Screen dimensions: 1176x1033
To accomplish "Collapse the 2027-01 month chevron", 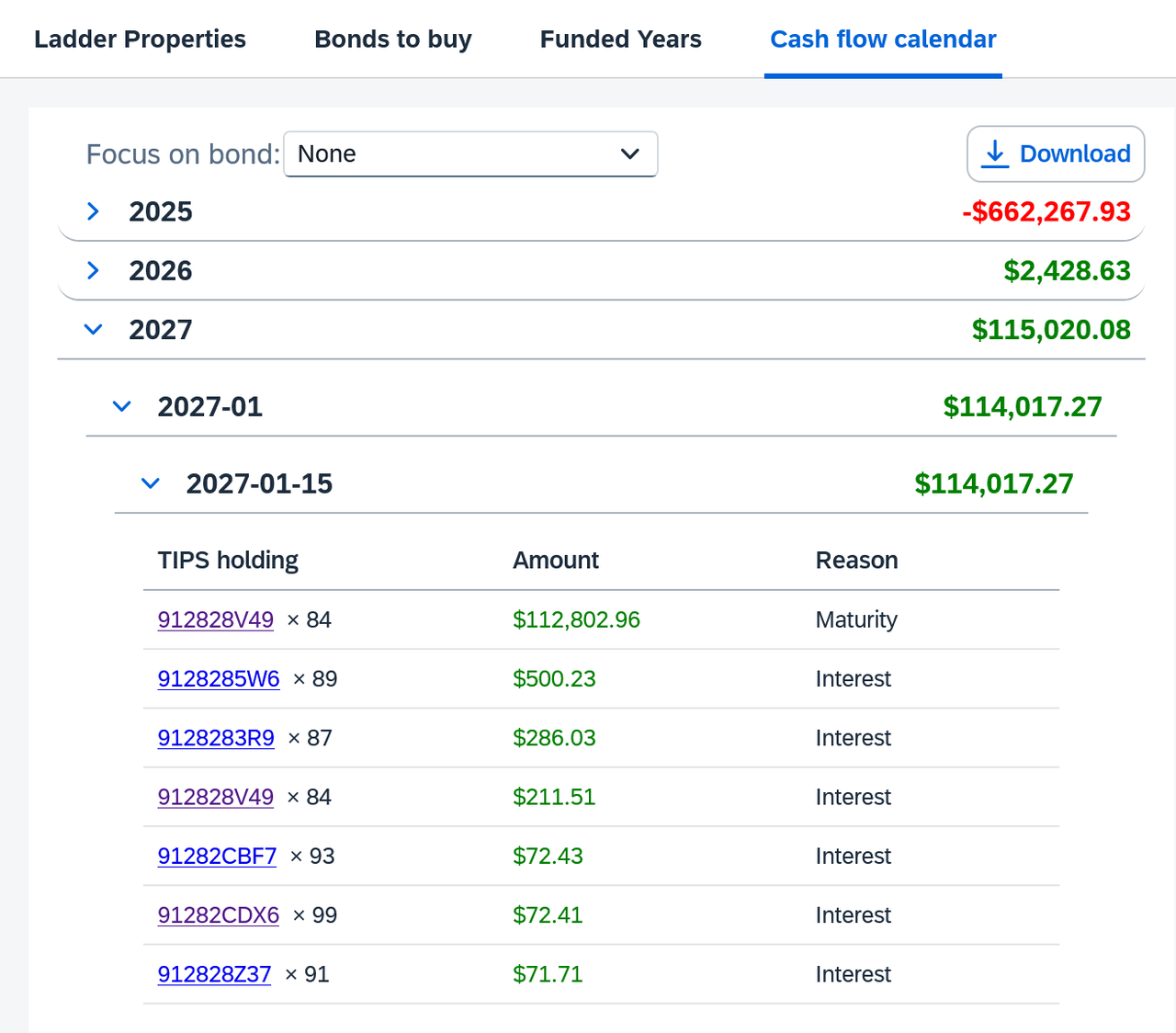I will pyautogui.click(x=121, y=406).
